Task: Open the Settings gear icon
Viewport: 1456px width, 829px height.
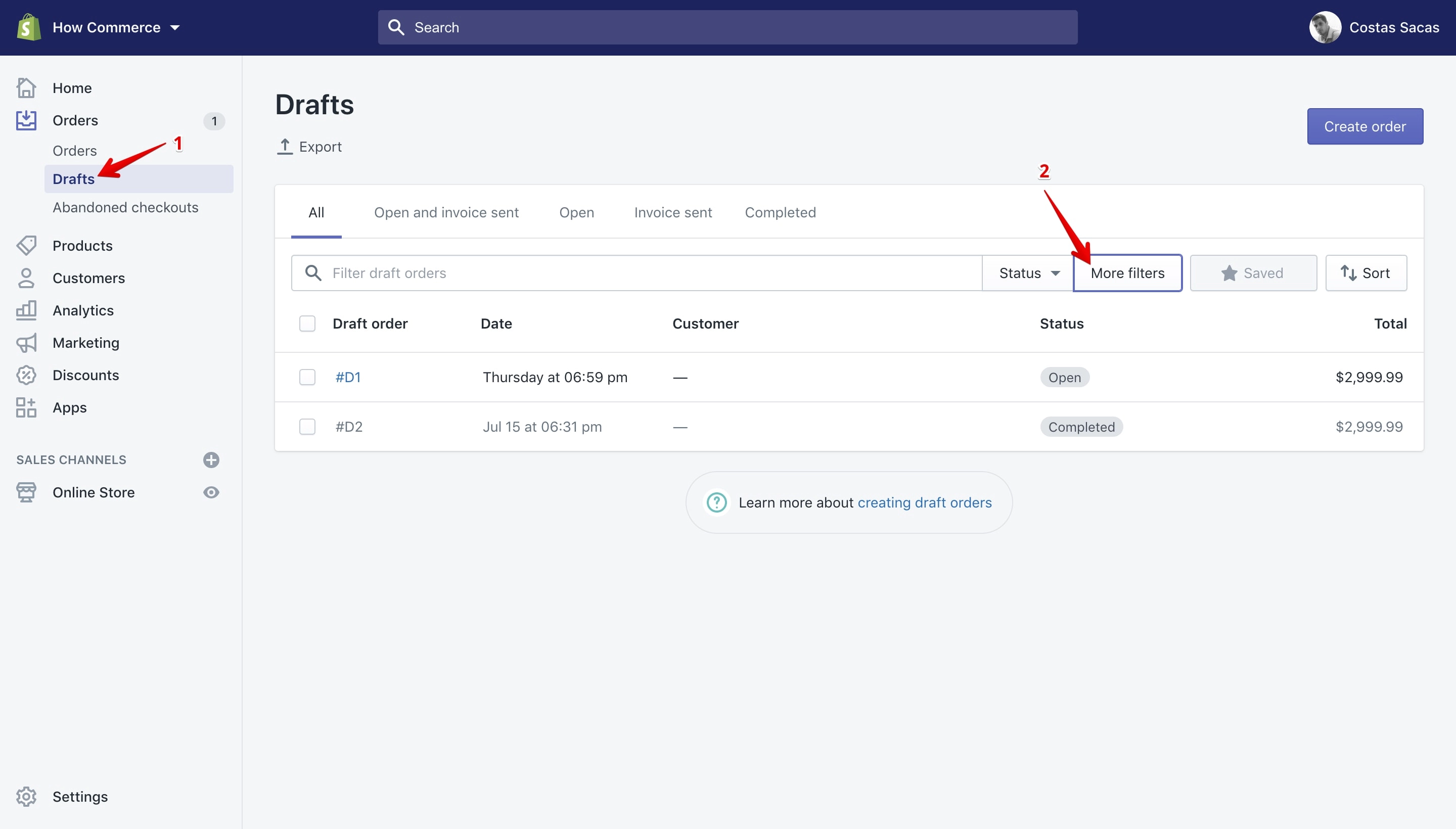Action: point(26,797)
